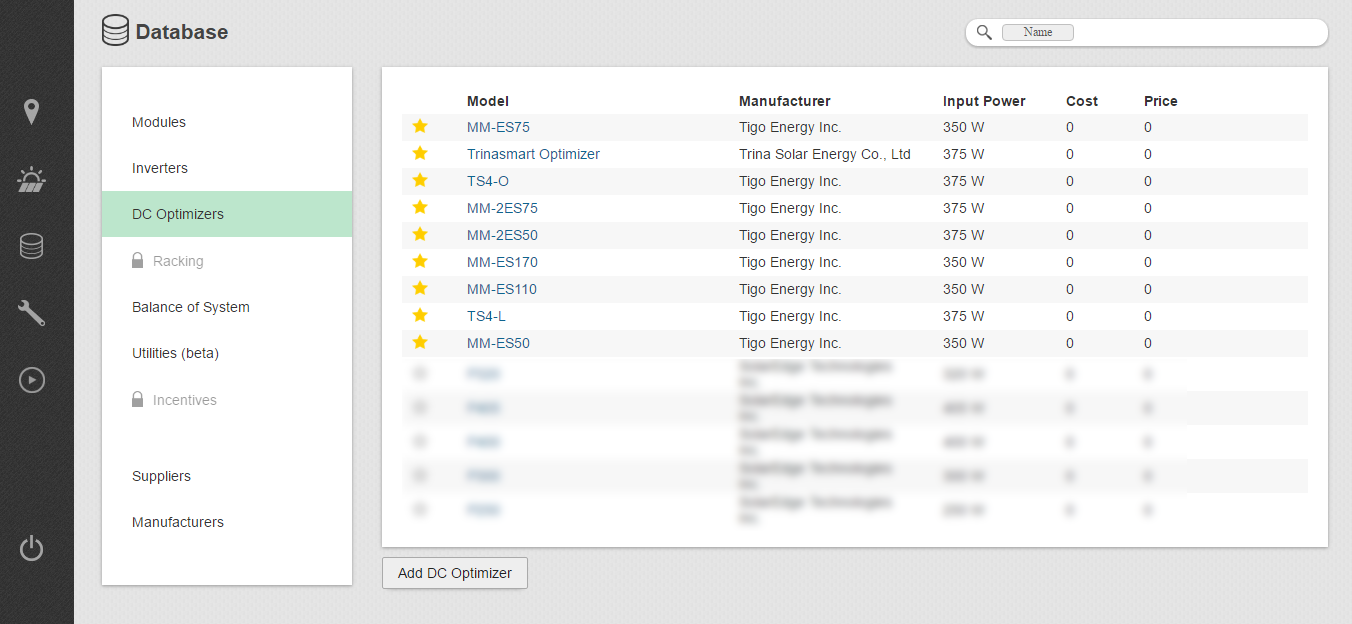Toggle favorite star for TS4-L

coord(420,315)
